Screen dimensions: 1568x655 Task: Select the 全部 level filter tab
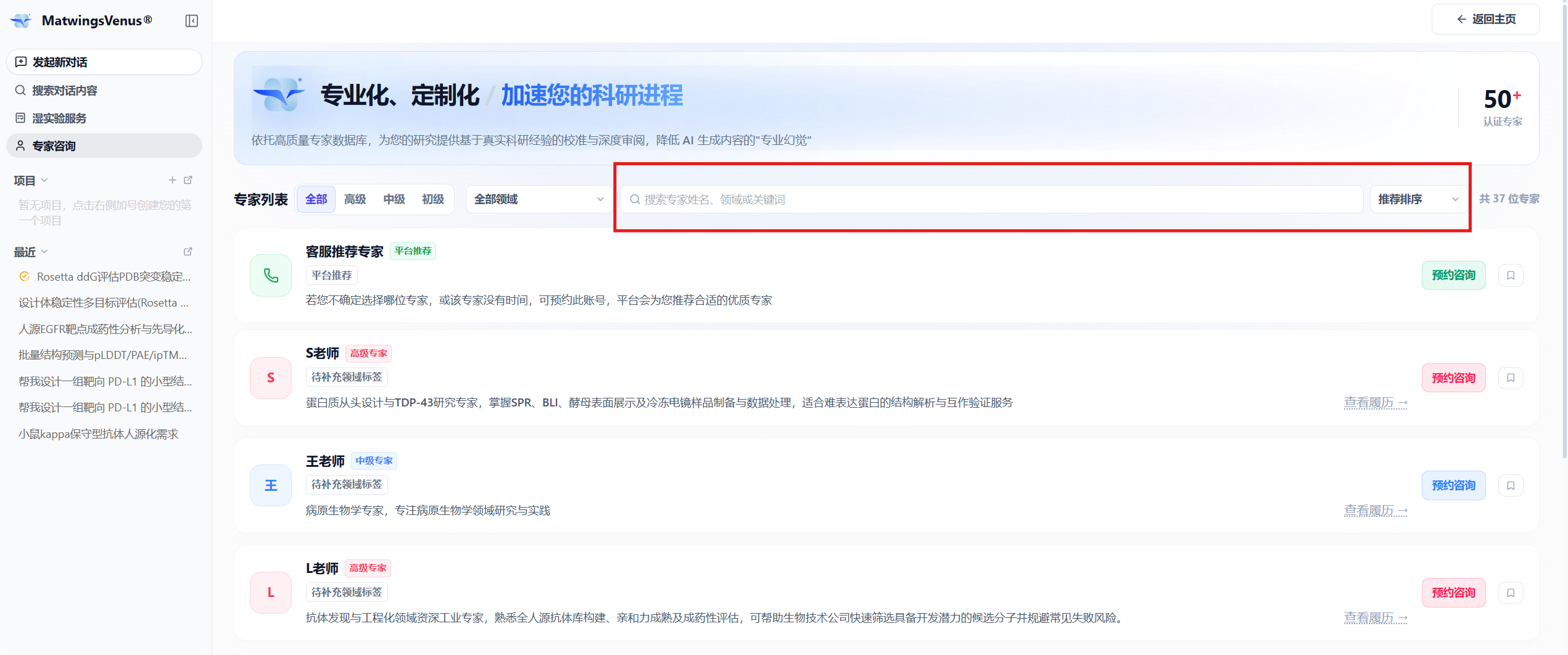[316, 199]
